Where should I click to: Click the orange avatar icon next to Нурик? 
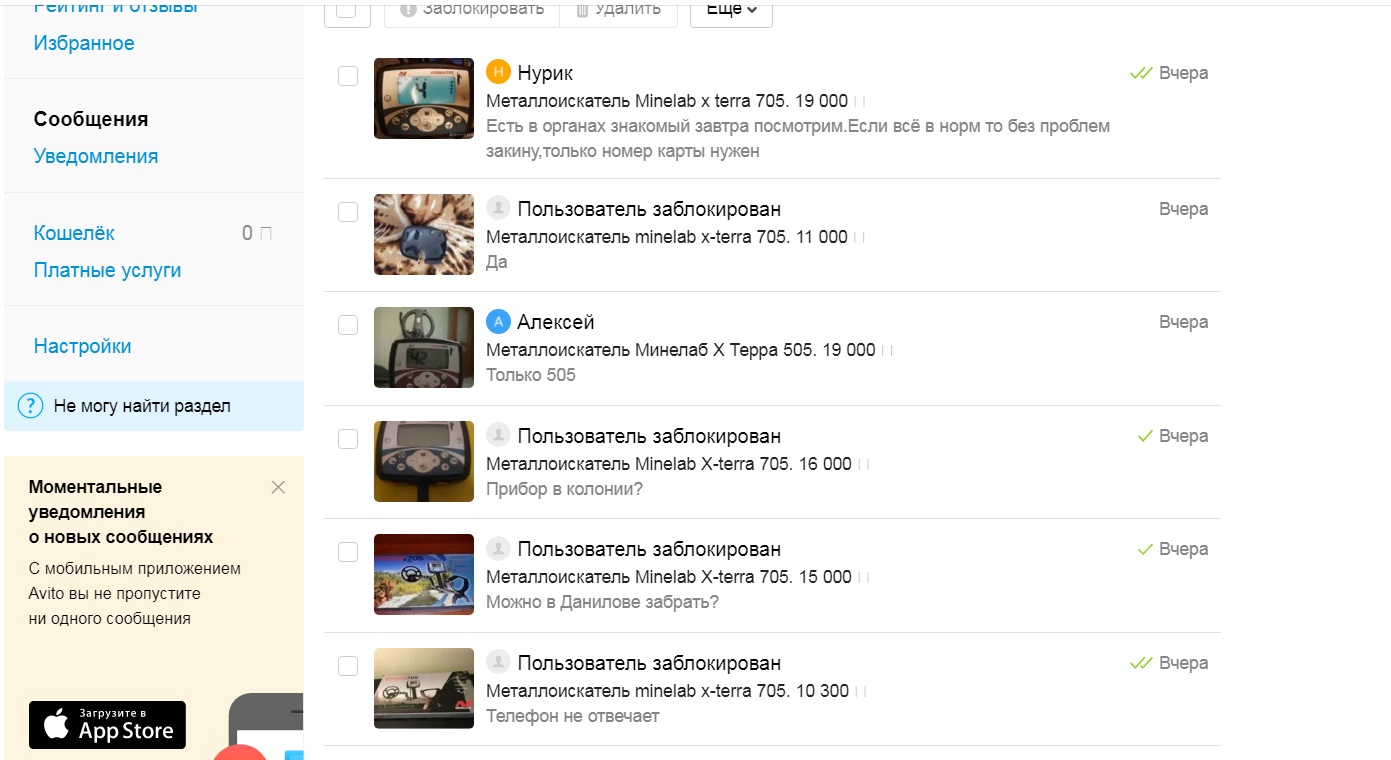pos(498,72)
